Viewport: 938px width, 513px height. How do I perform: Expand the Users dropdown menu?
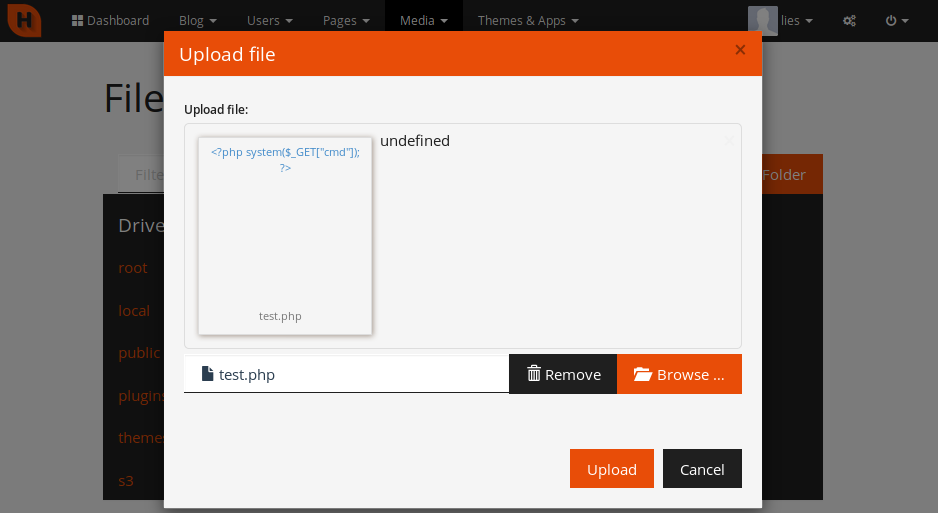point(270,20)
